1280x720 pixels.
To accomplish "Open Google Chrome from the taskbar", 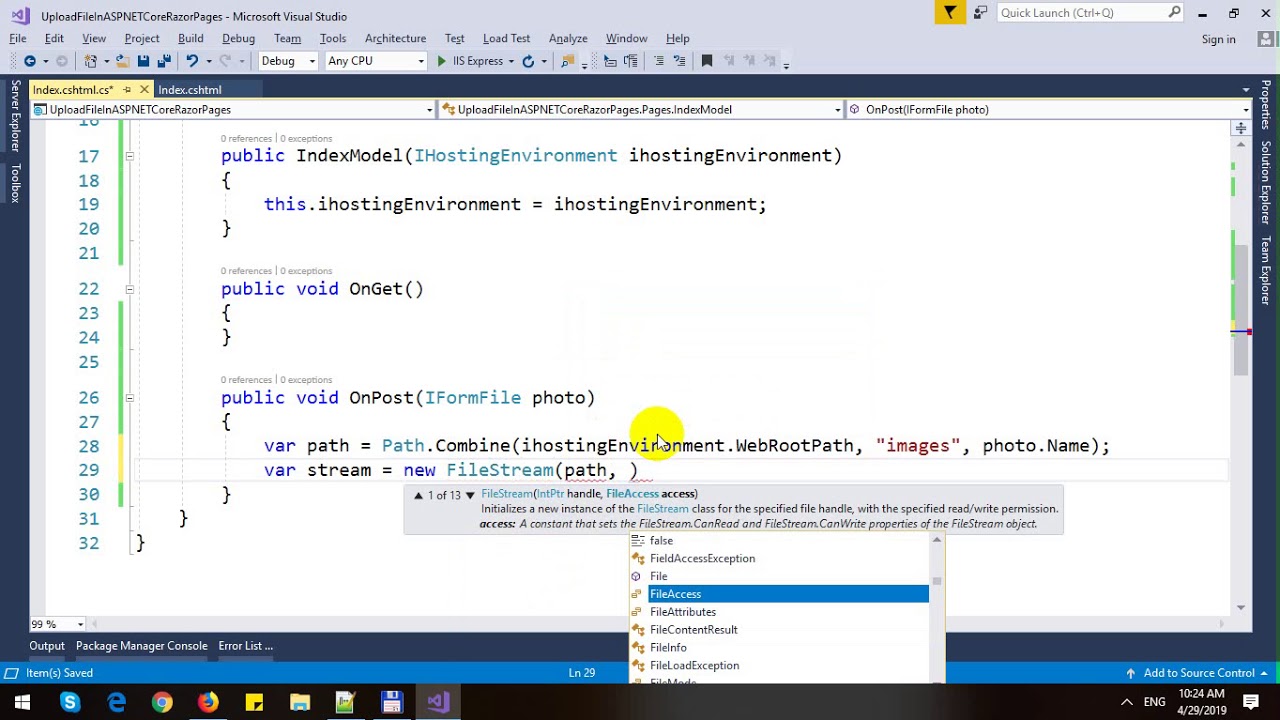I will 162,702.
